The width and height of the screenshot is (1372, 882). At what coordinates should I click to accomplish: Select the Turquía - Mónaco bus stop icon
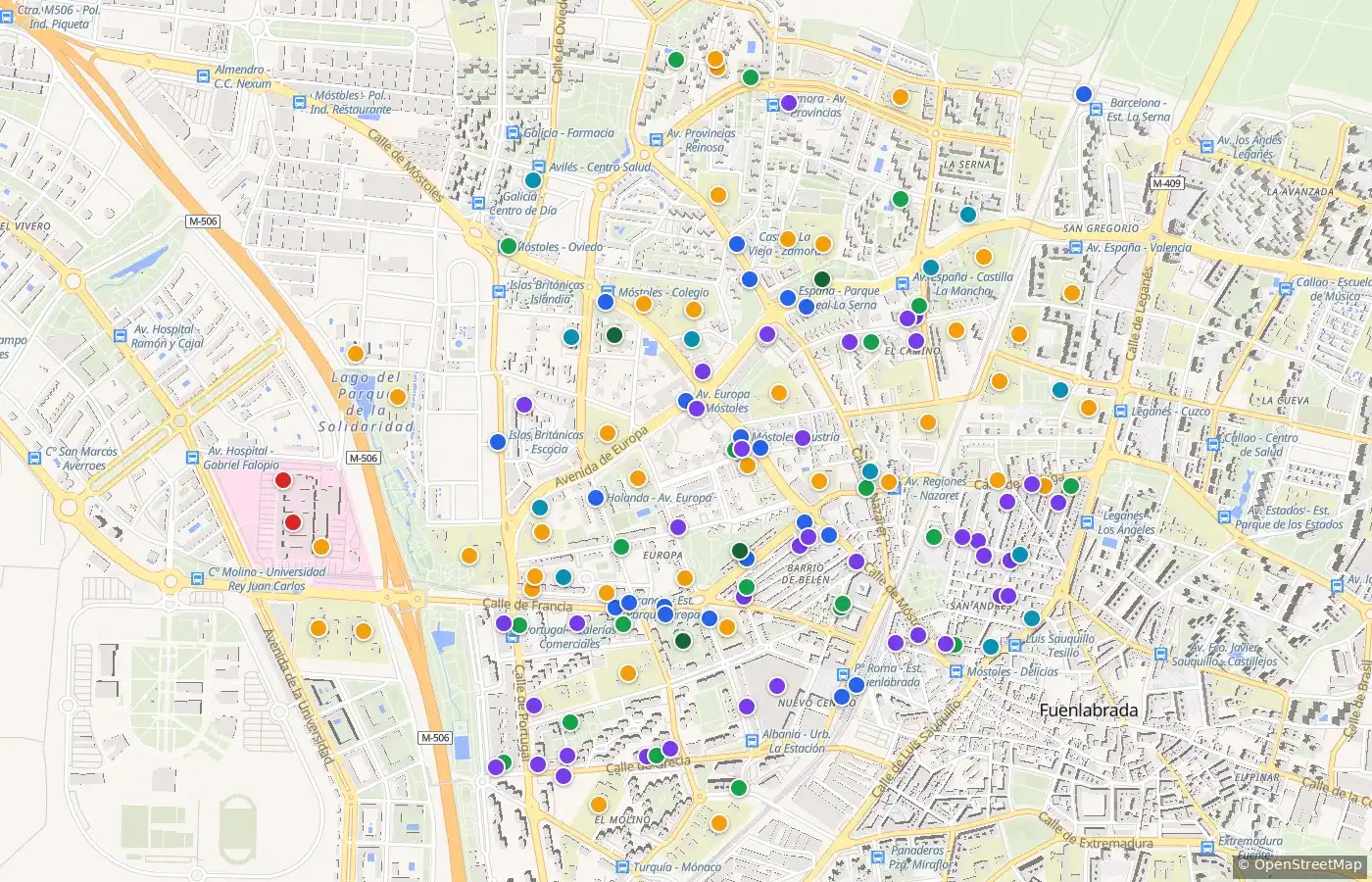coord(621,867)
